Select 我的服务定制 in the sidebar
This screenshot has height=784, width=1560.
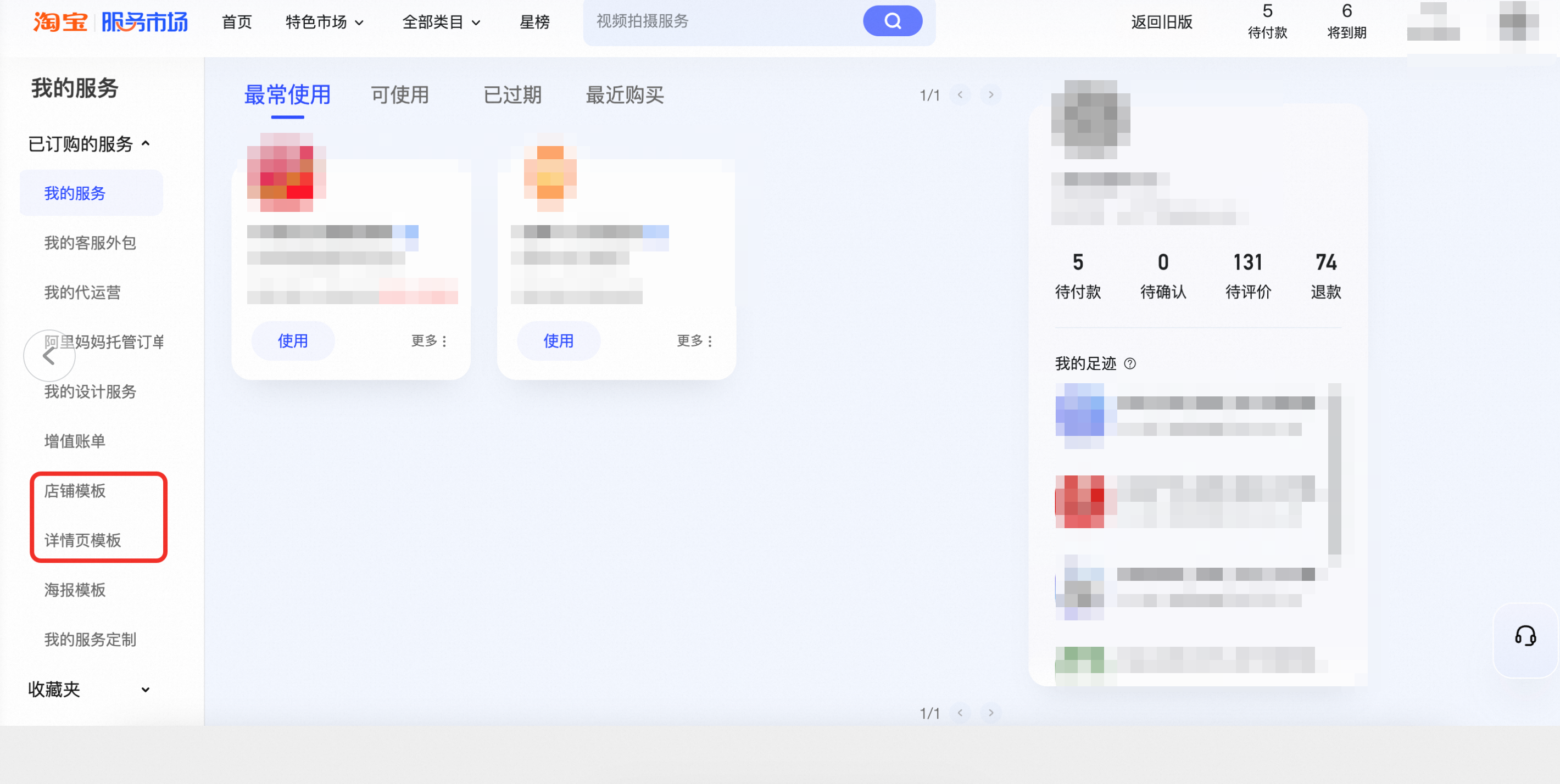[x=90, y=639]
